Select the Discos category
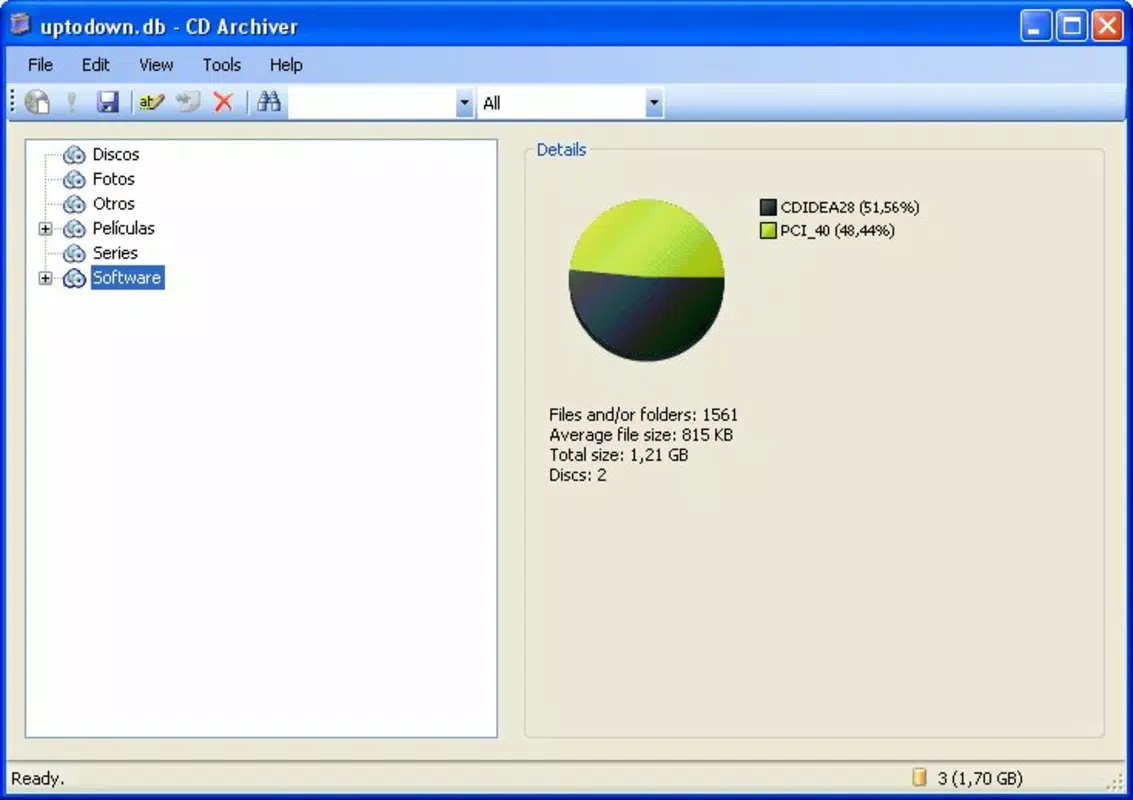The width and height of the screenshot is (1133, 800). point(116,155)
